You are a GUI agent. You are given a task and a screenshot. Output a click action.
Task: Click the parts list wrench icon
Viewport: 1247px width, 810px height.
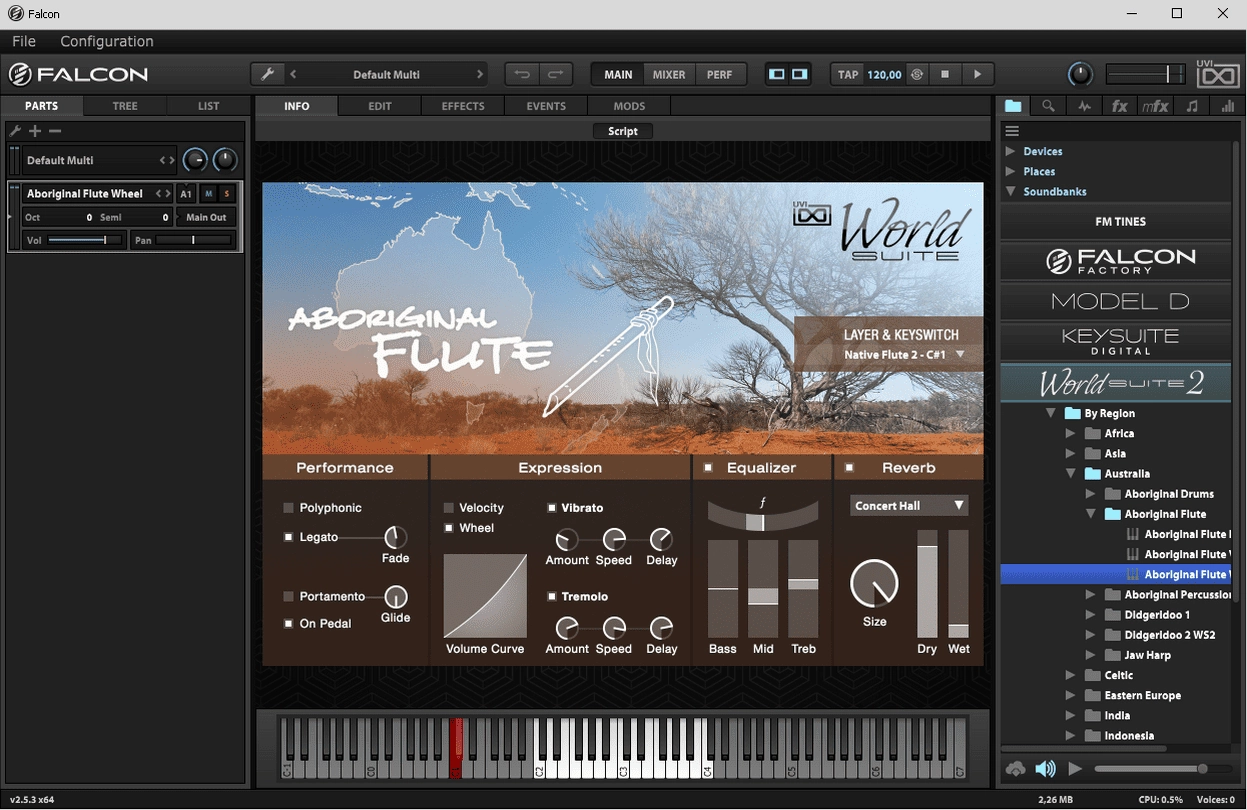pyautogui.click(x=15, y=131)
